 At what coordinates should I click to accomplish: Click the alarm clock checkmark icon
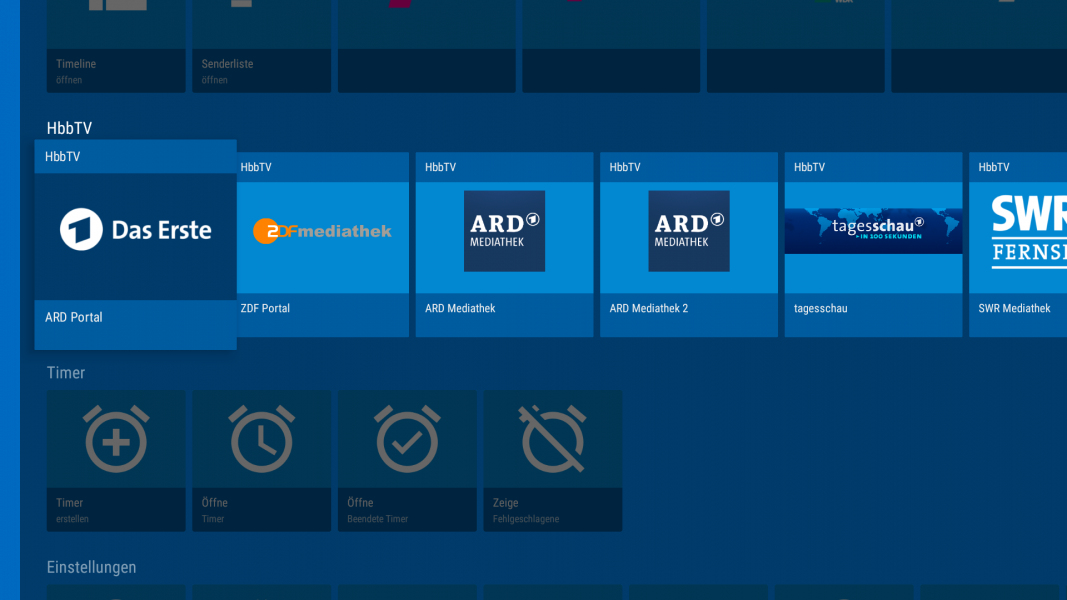[x=407, y=439]
